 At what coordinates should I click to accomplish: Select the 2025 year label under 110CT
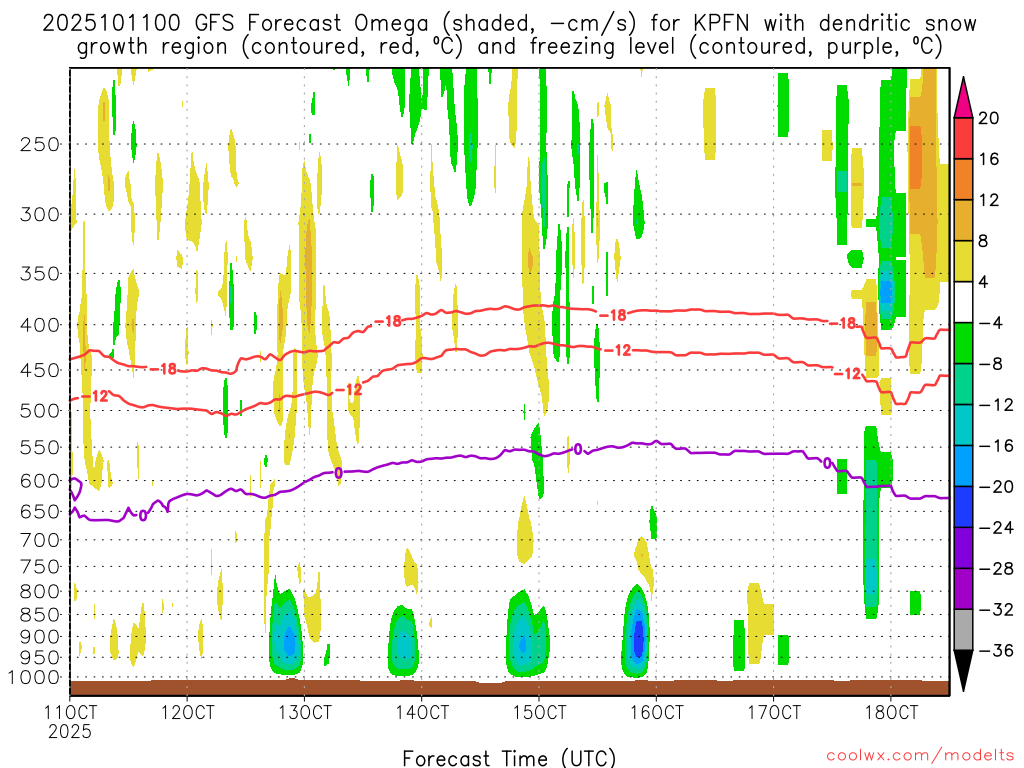70,731
